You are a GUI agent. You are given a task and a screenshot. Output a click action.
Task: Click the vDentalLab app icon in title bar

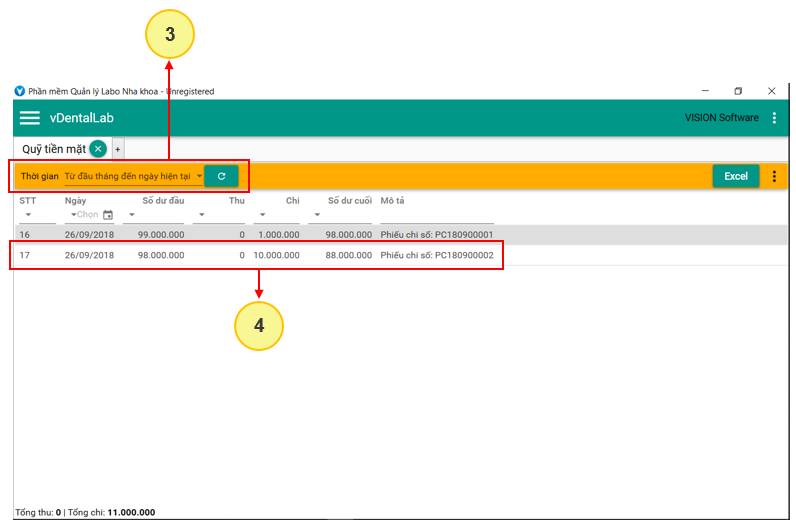click(20, 91)
